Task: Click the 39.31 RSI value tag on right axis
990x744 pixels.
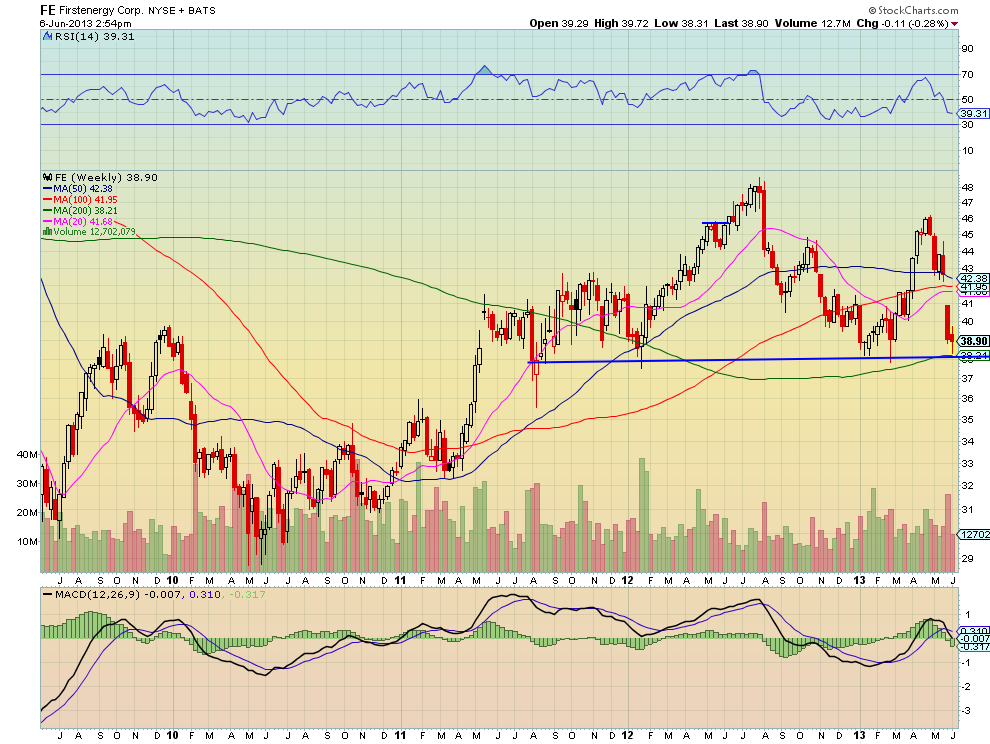Action: click(974, 114)
